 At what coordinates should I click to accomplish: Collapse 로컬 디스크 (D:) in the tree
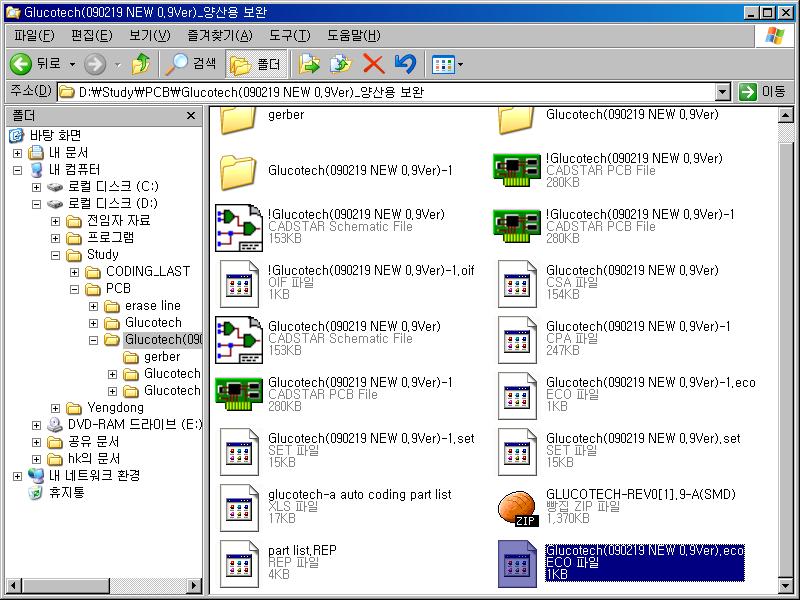pos(36,204)
